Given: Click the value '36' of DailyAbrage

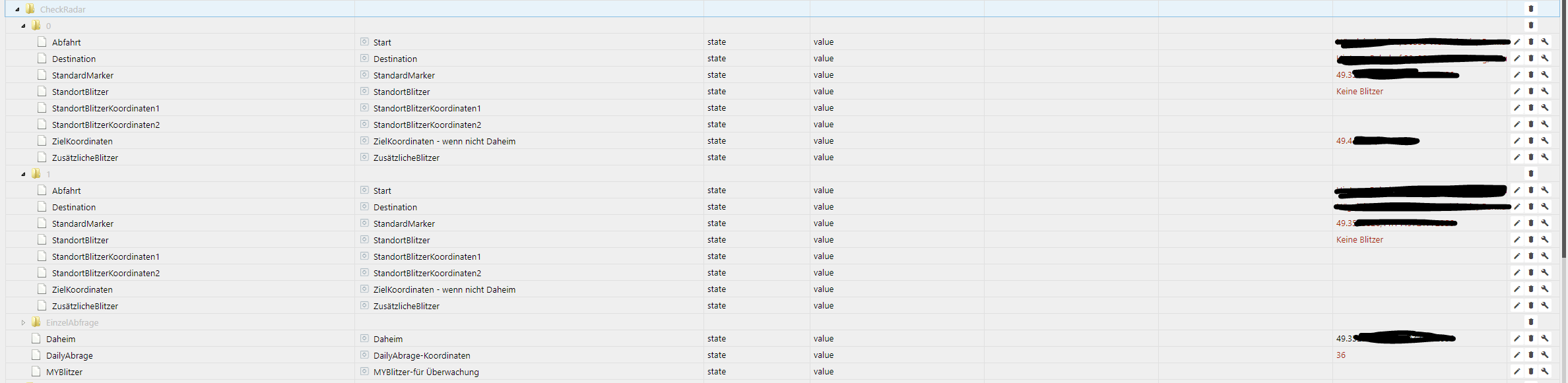Looking at the screenshot, I should 1341,355.
